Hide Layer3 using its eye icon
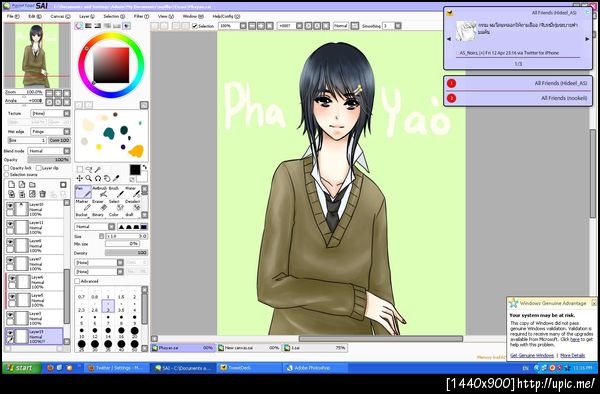Viewport: 600px width, 394px height. click(x=10, y=315)
